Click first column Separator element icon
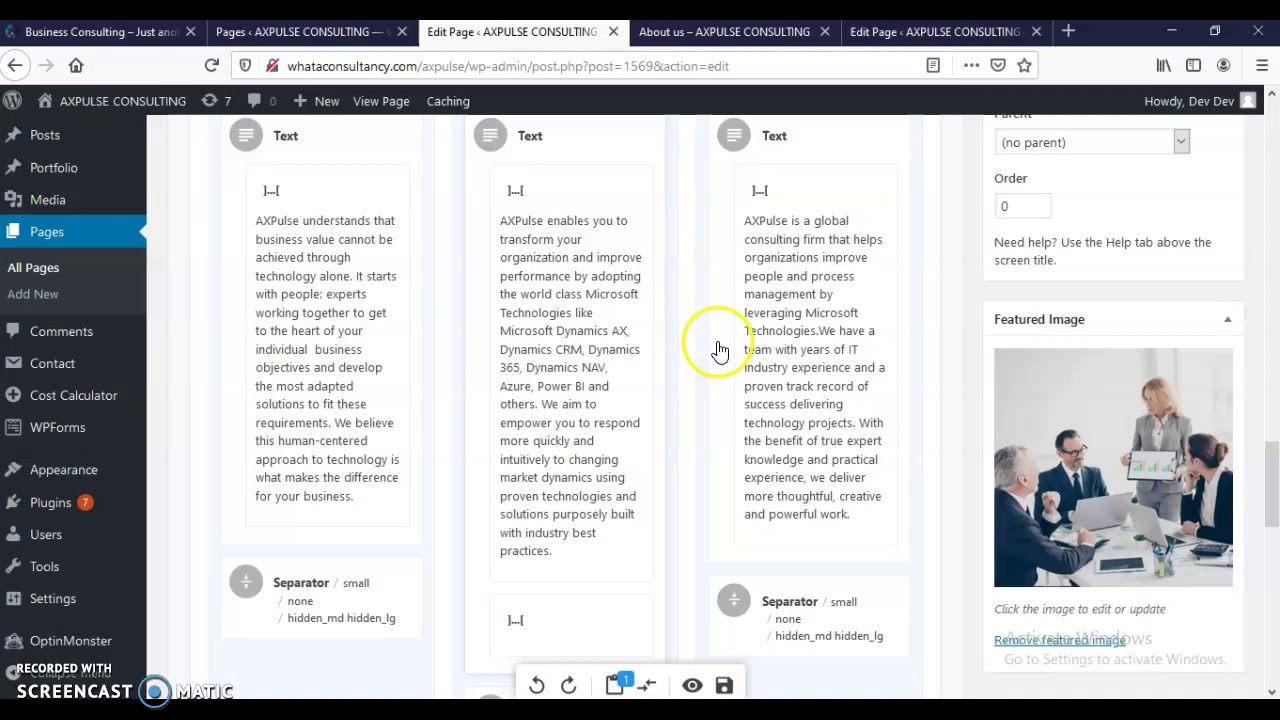The image size is (1280, 720). coord(246,582)
